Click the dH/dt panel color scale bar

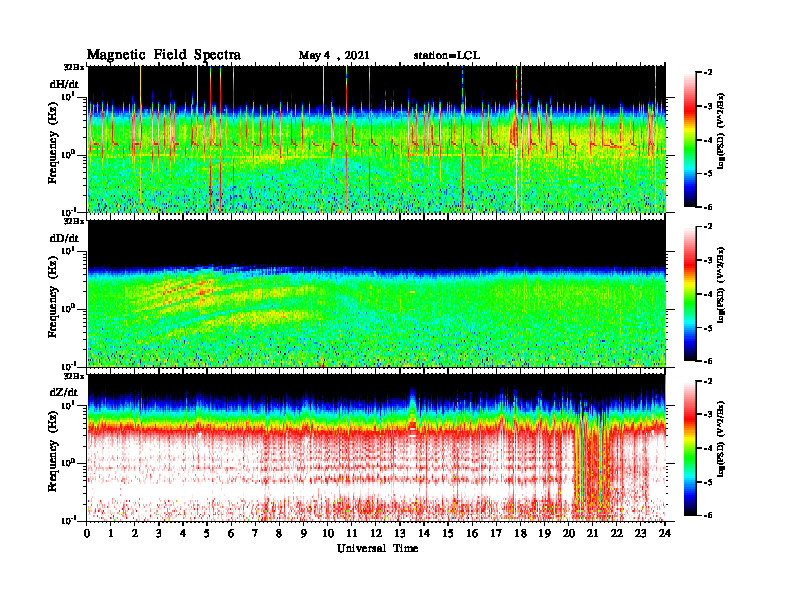point(690,140)
